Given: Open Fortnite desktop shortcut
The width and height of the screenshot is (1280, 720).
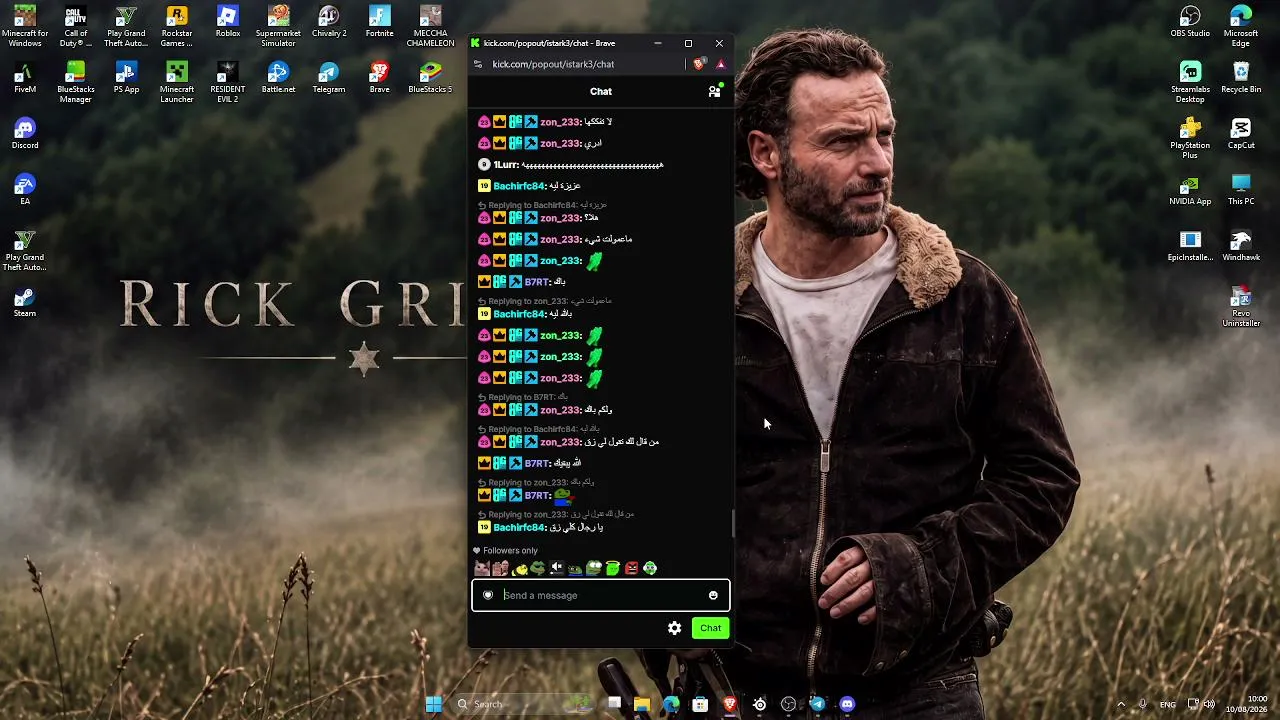Looking at the screenshot, I should coord(379,22).
